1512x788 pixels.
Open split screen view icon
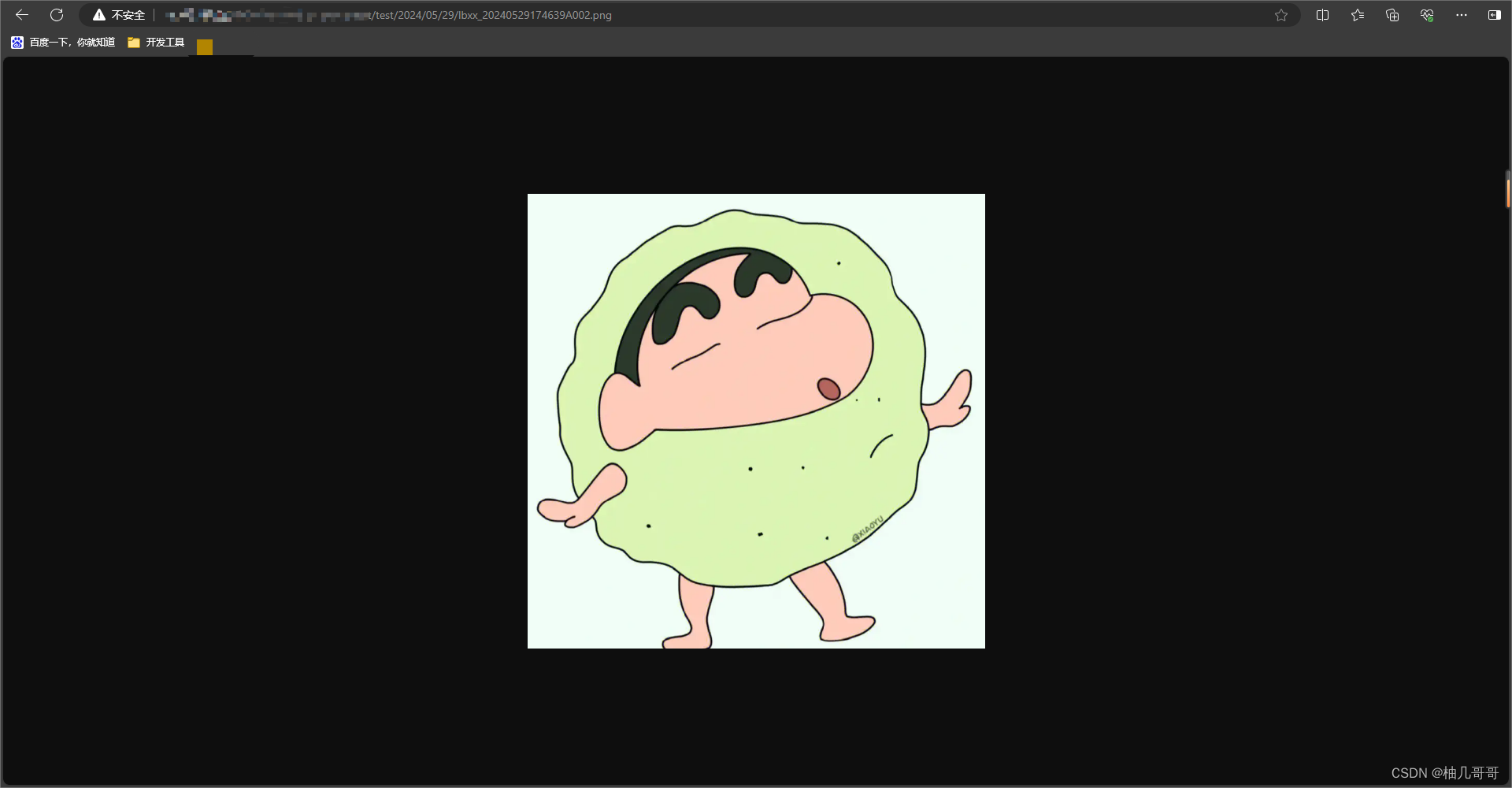tap(1323, 15)
